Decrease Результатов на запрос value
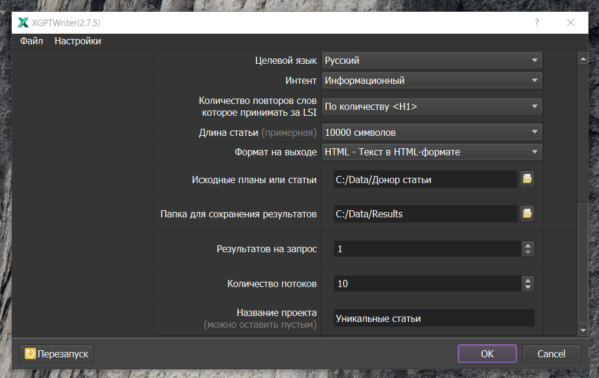The width and height of the screenshot is (599, 378). [528, 252]
